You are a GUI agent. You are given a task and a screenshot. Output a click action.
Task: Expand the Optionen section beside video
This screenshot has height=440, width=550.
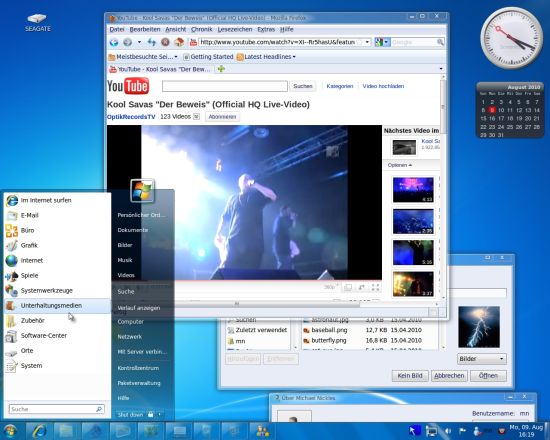pyautogui.click(x=400, y=165)
